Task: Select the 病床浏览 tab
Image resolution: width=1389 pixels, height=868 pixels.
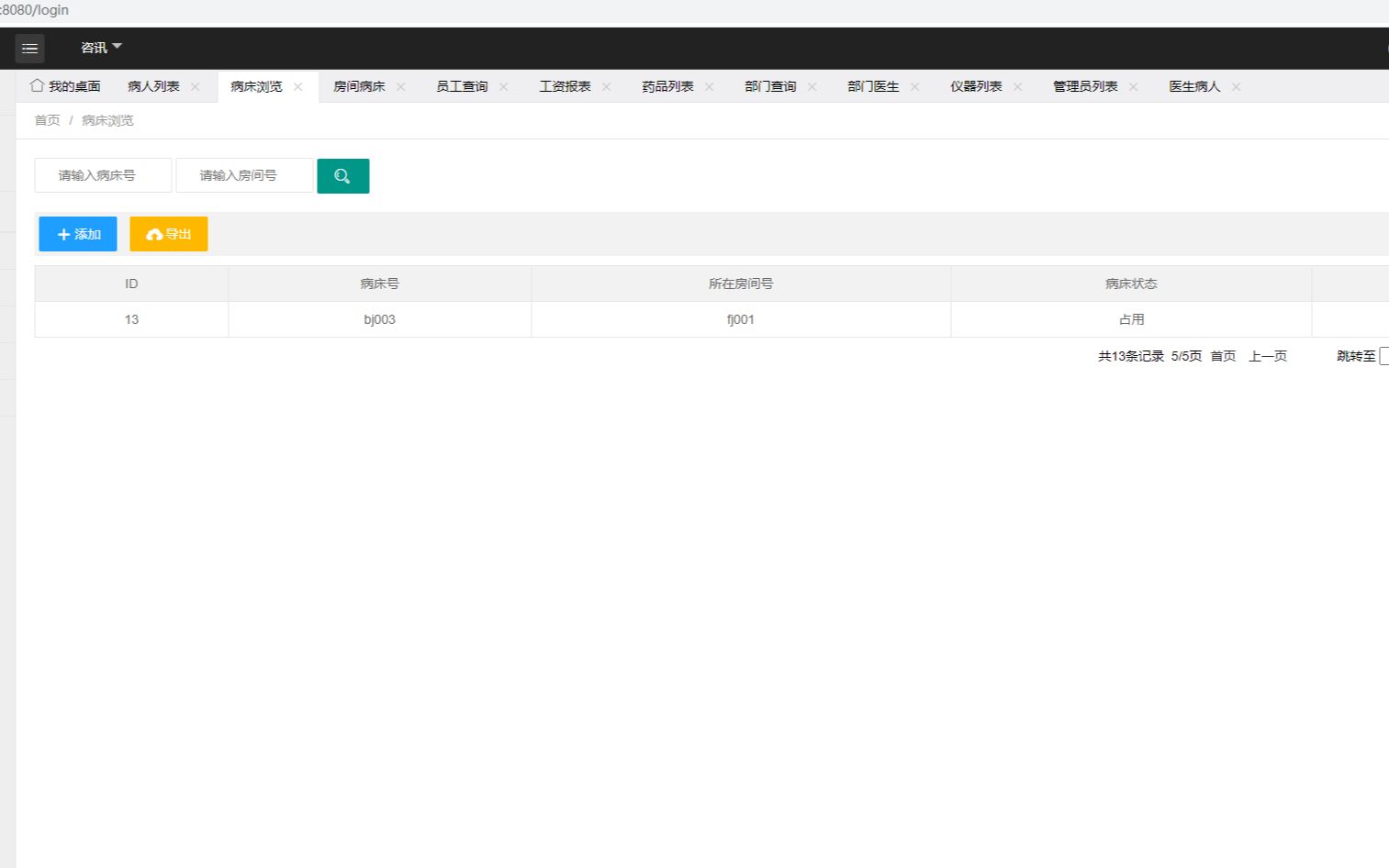Action: click(256, 86)
